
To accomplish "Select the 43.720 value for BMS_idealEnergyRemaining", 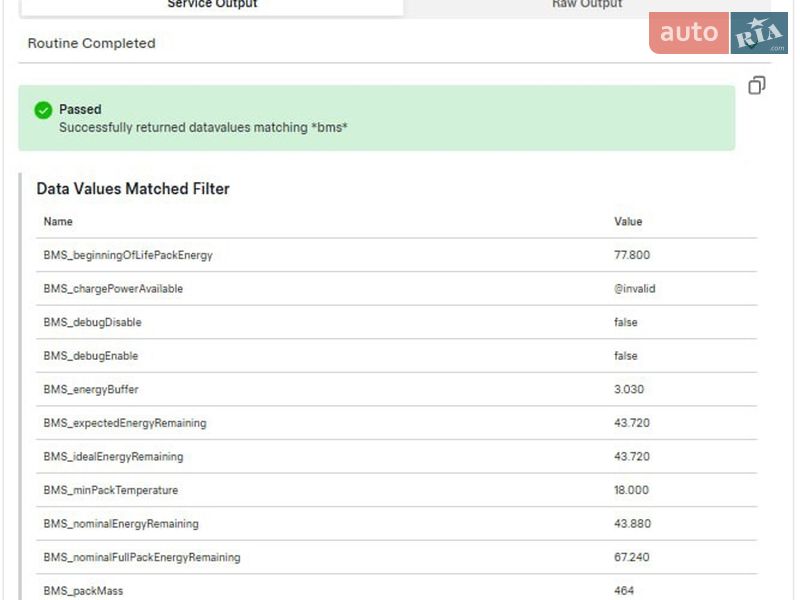I will pyautogui.click(x=632, y=457).
